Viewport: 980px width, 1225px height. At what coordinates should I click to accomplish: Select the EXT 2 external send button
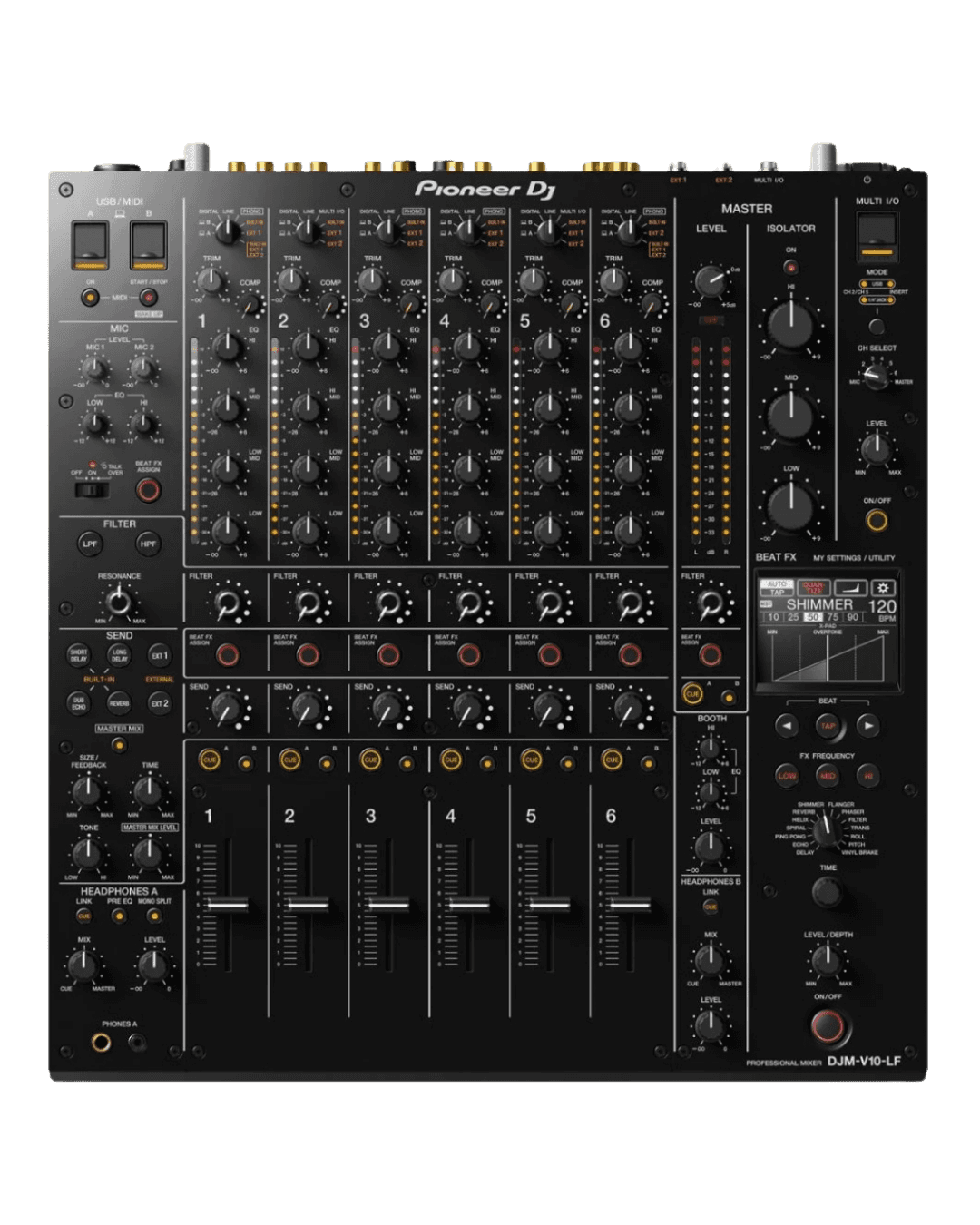[x=159, y=702]
